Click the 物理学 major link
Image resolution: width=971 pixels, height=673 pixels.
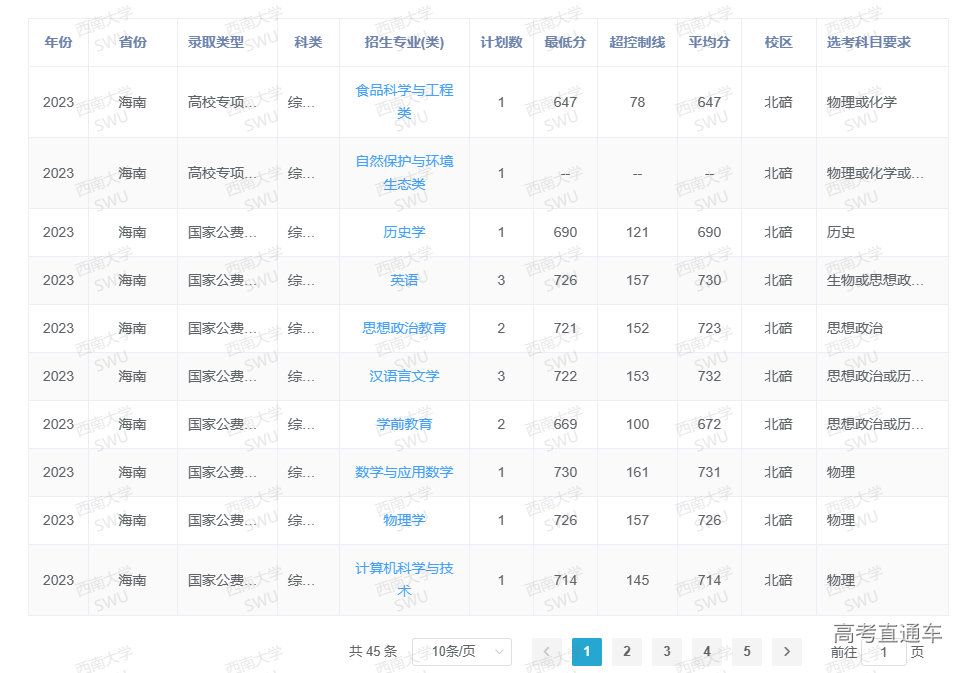coord(404,520)
